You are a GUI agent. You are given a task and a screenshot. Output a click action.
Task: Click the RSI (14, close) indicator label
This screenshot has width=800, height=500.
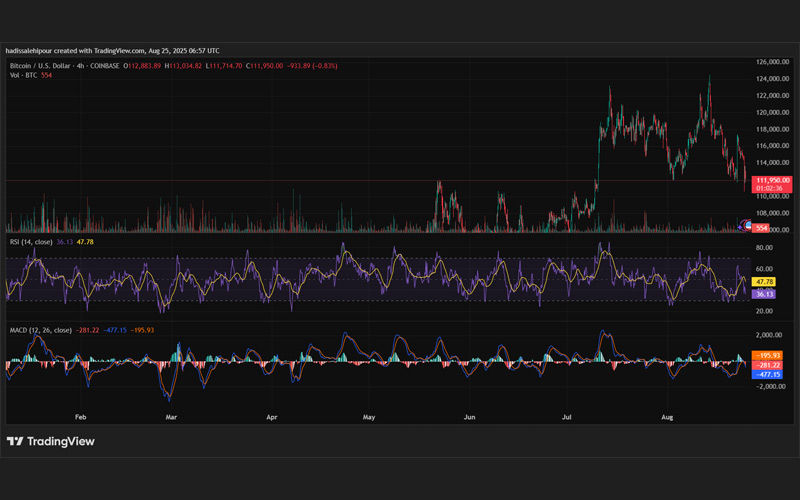pyautogui.click(x=31, y=242)
